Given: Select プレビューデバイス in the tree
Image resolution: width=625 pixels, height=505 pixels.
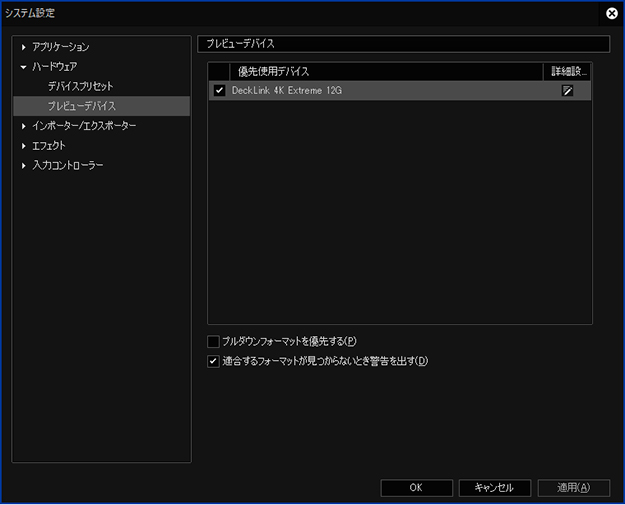Looking at the screenshot, I should click(81, 106).
